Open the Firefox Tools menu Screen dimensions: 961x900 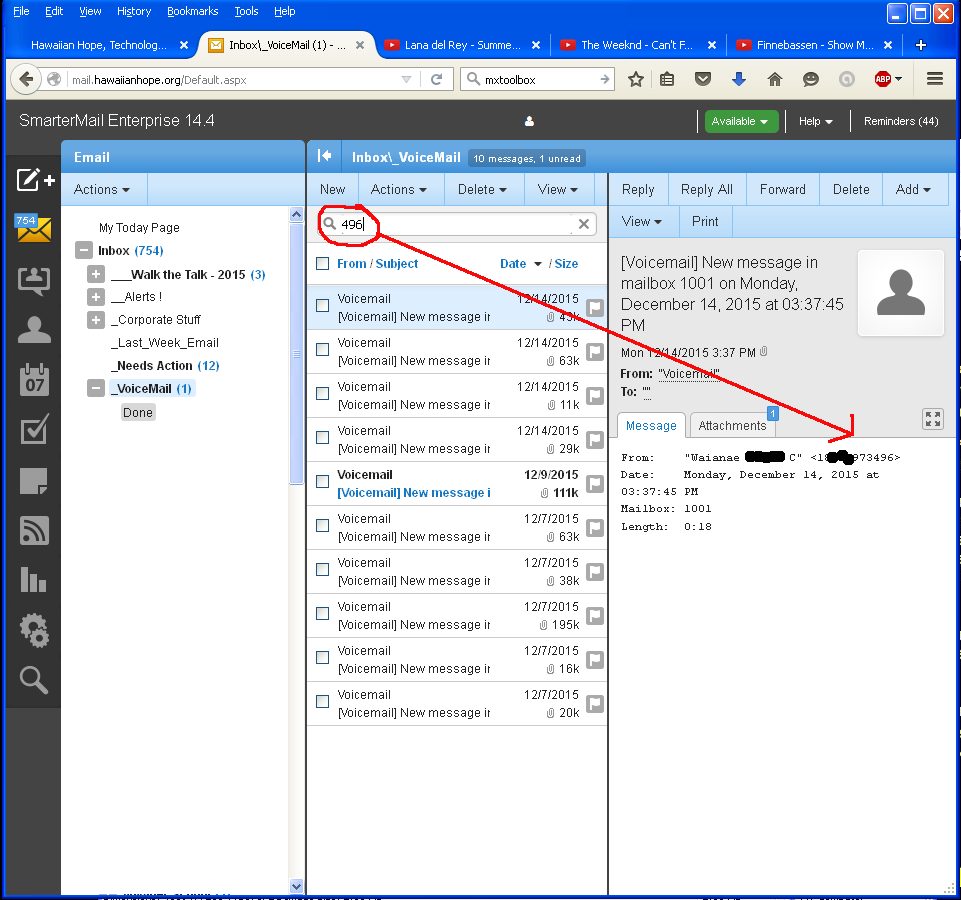coord(246,11)
